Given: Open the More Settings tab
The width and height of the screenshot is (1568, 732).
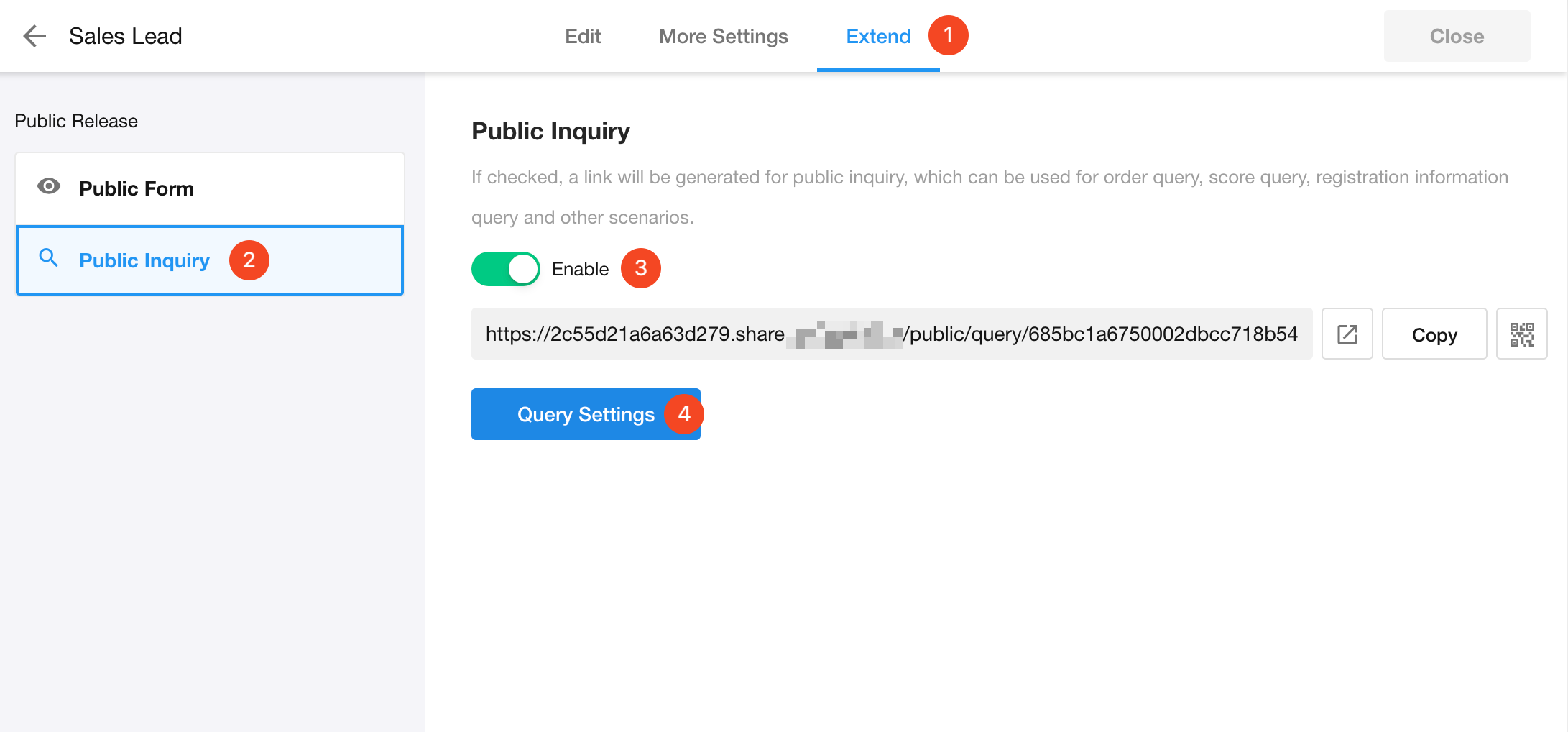Looking at the screenshot, I should (723, 36).
